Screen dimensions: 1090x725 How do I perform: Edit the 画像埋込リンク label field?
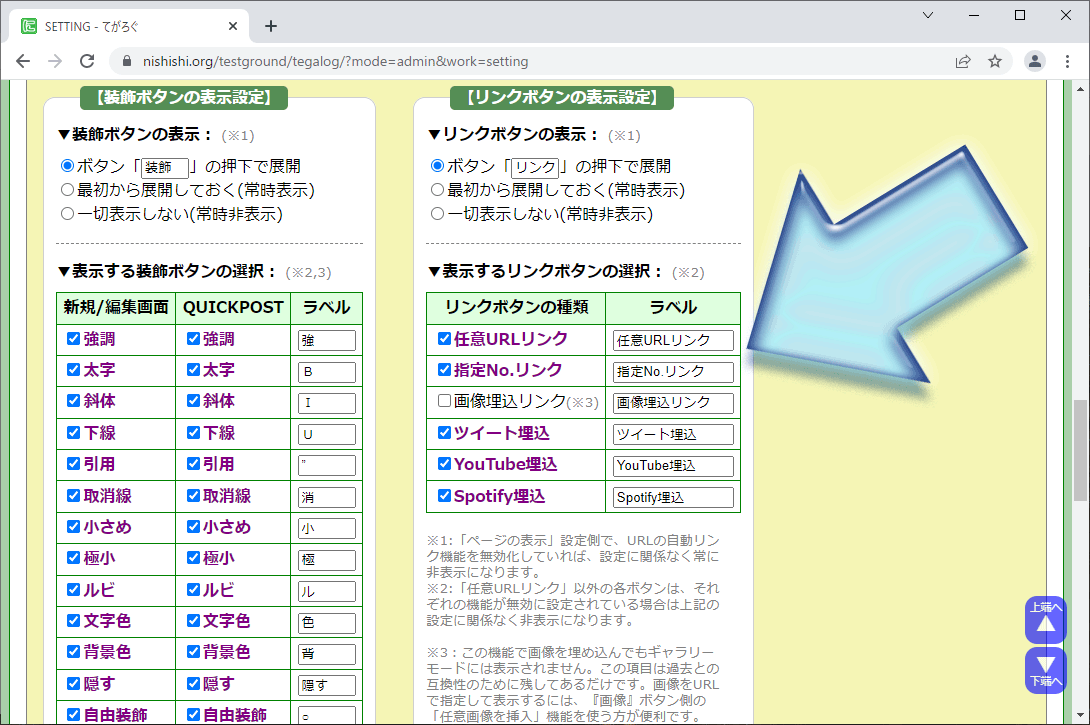(673, 403)
